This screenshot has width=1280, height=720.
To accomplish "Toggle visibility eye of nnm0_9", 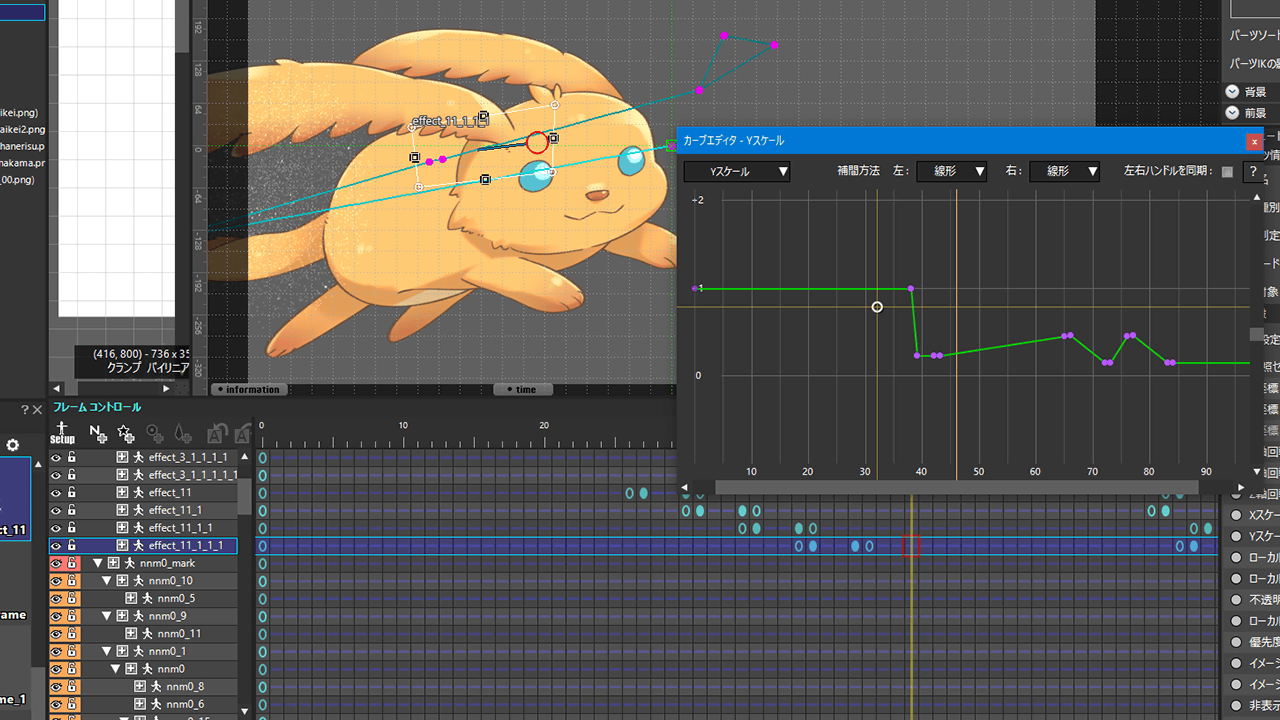I will tap(56, 616).
